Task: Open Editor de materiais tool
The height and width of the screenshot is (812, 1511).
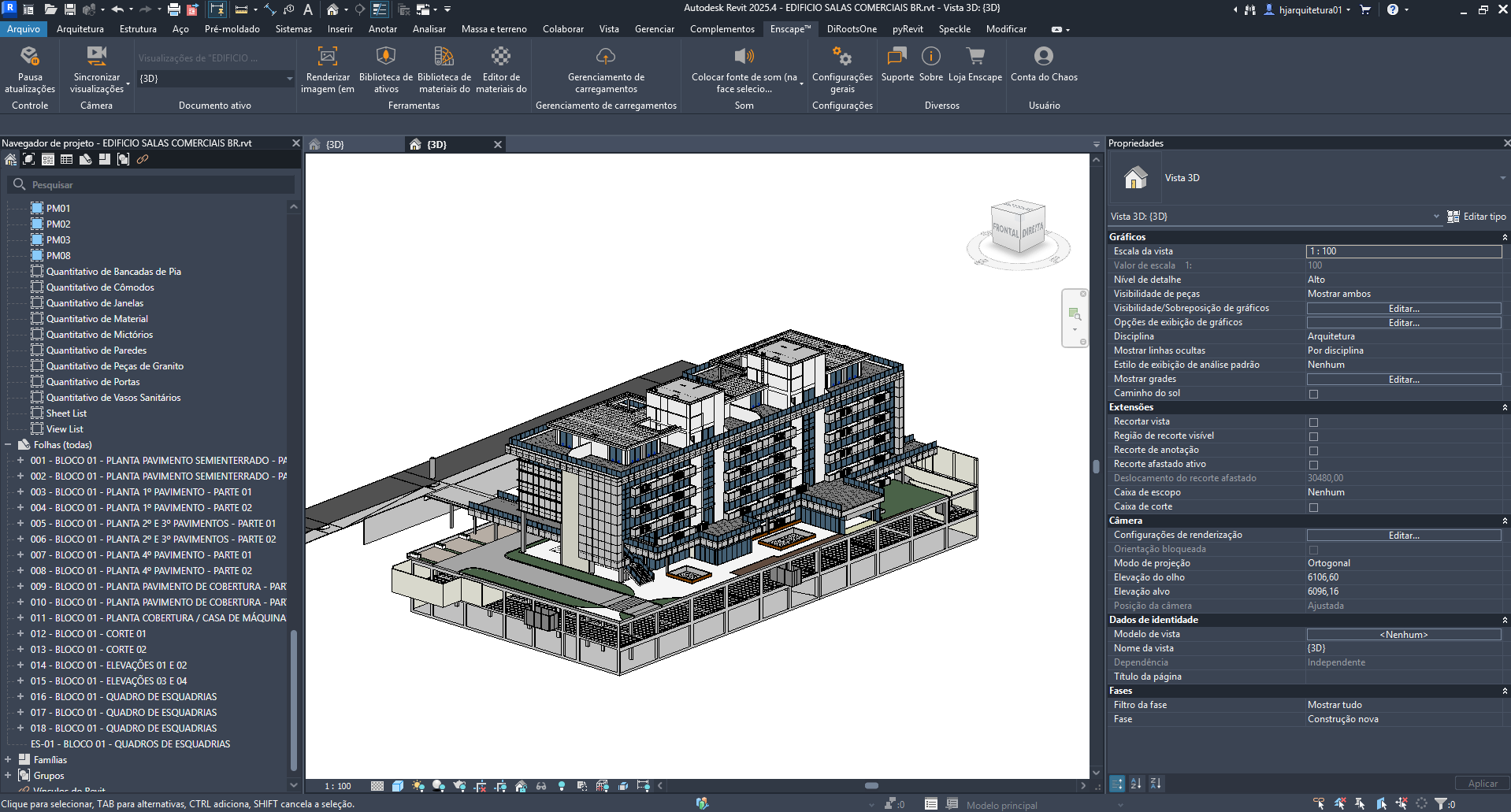Action: point(501,57)
